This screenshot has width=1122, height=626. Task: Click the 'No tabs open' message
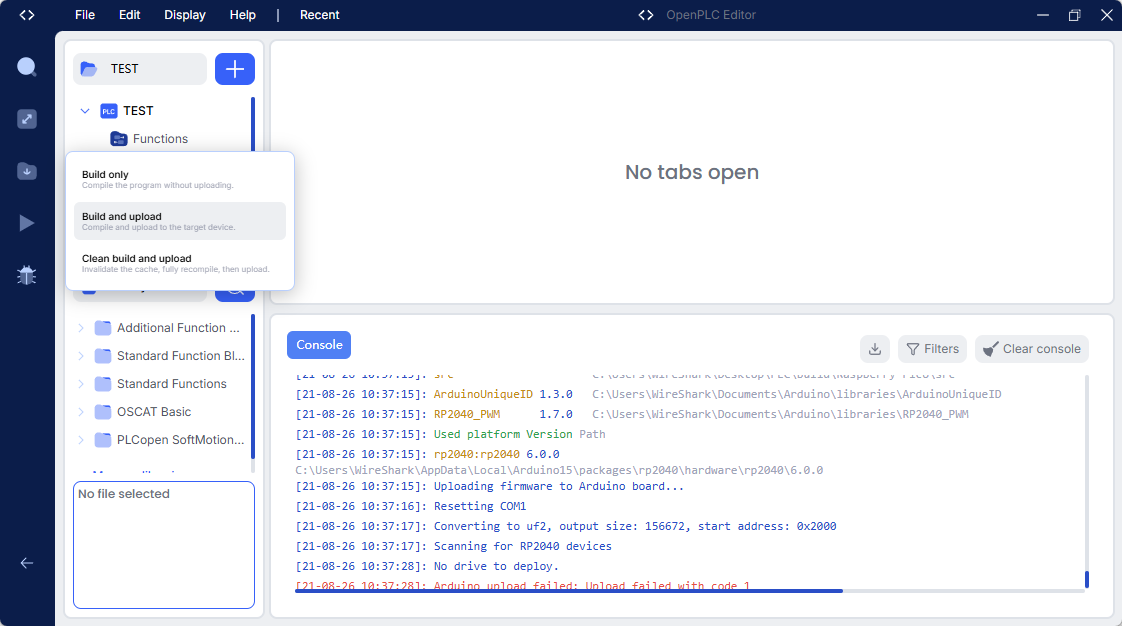pyautogui.click(x=692, y=172)
